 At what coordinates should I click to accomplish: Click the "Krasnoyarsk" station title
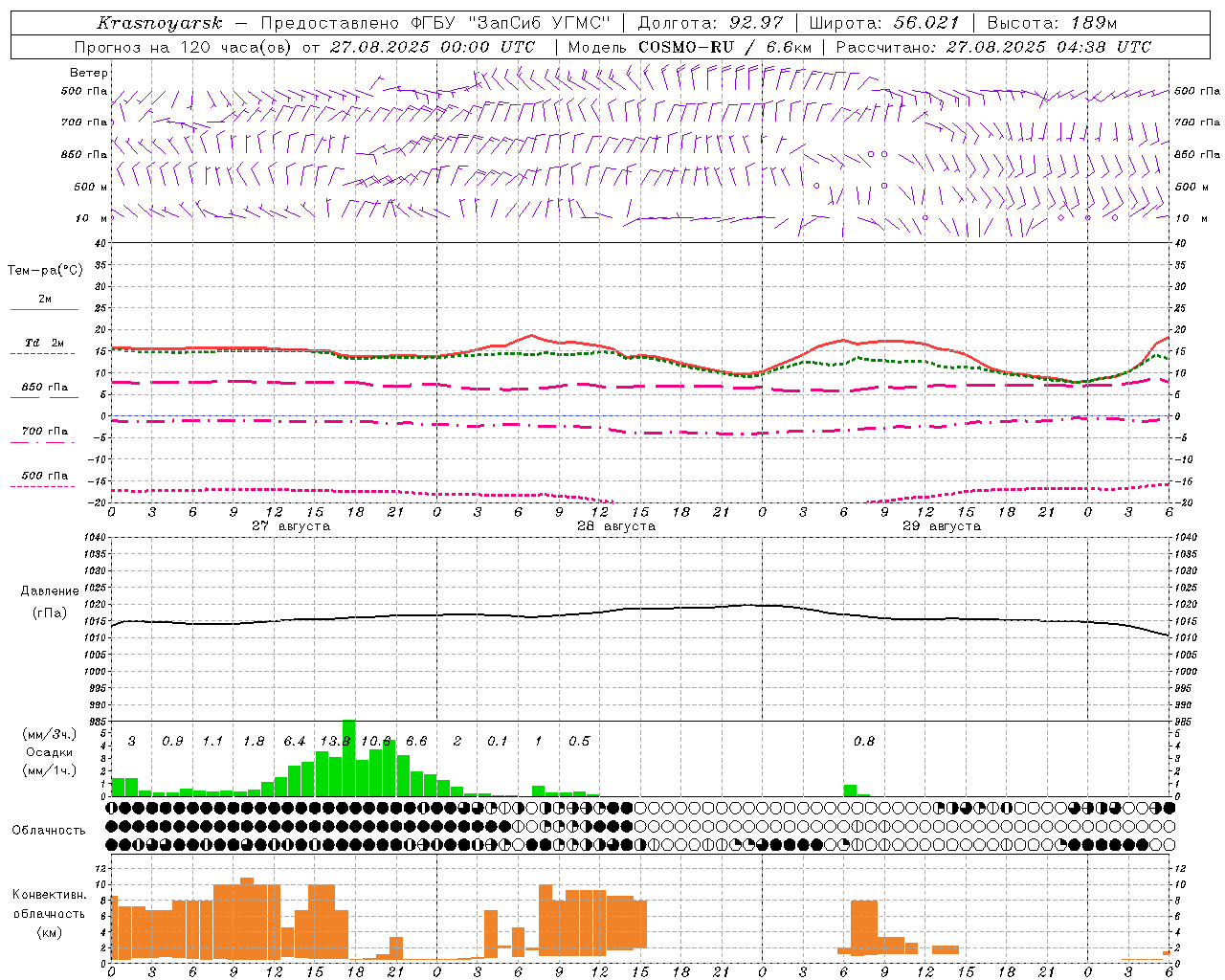tap(160, 23)
